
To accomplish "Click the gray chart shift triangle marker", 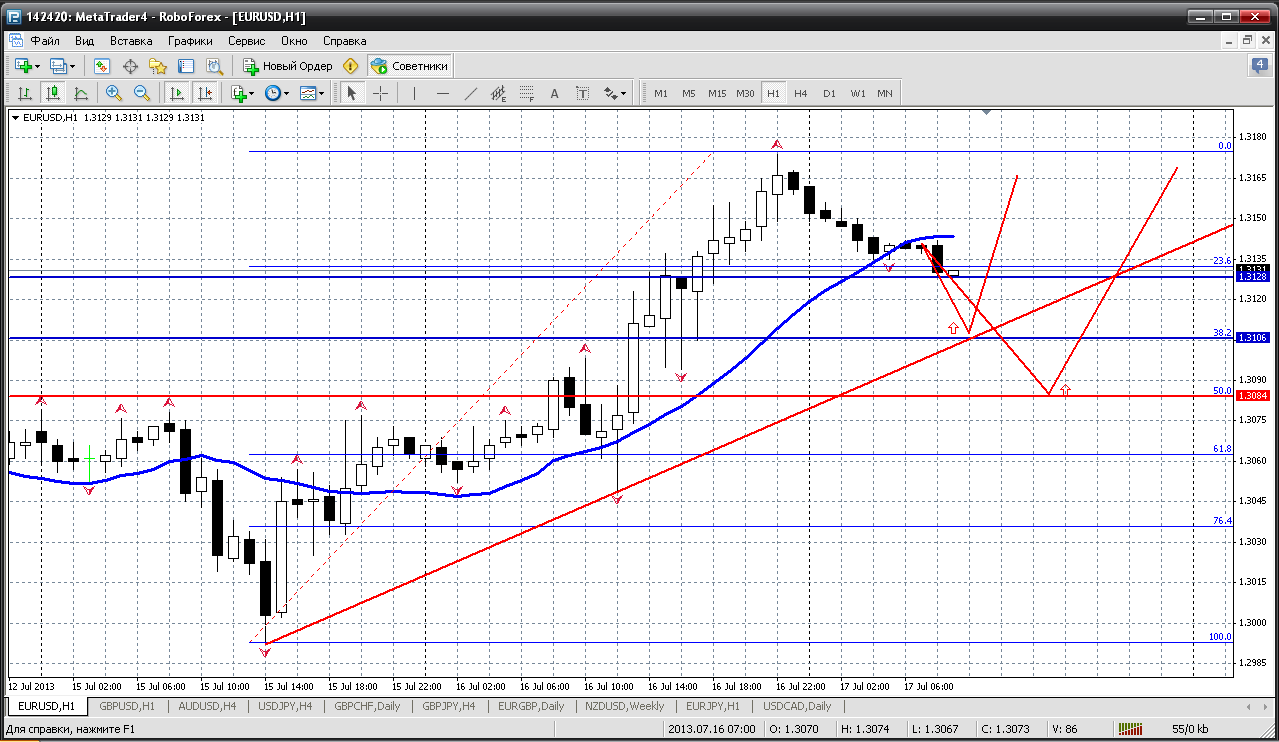I will coord(987,113).
